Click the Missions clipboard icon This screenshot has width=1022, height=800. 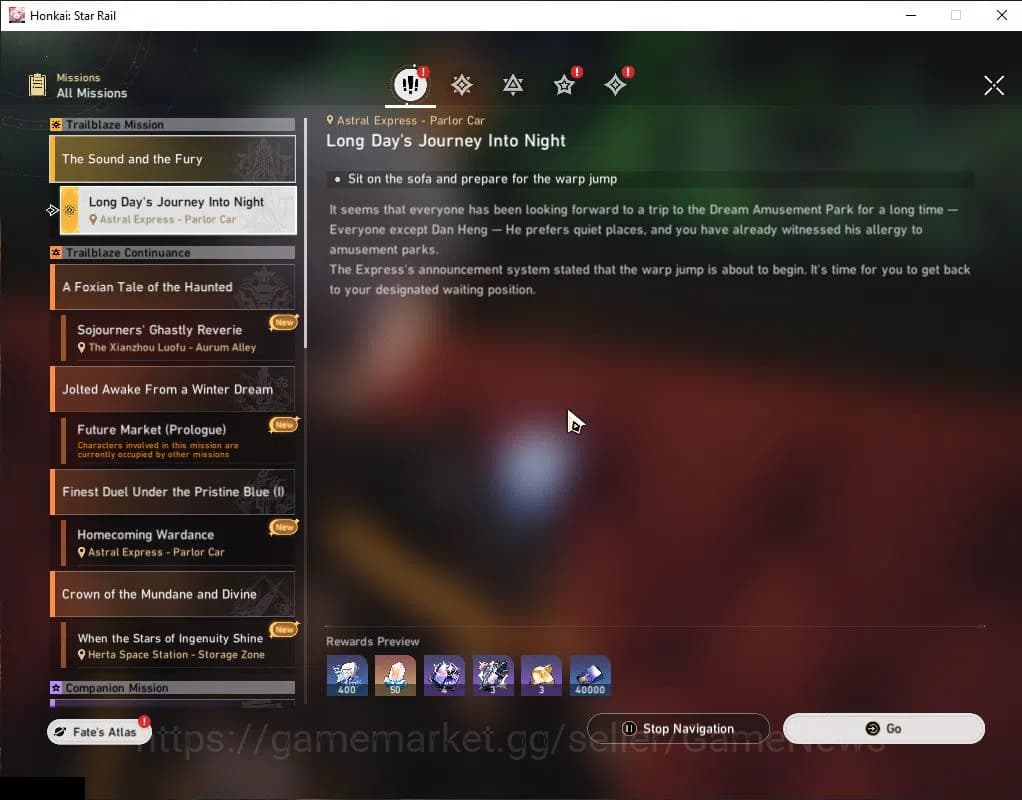tap(37, 85)
